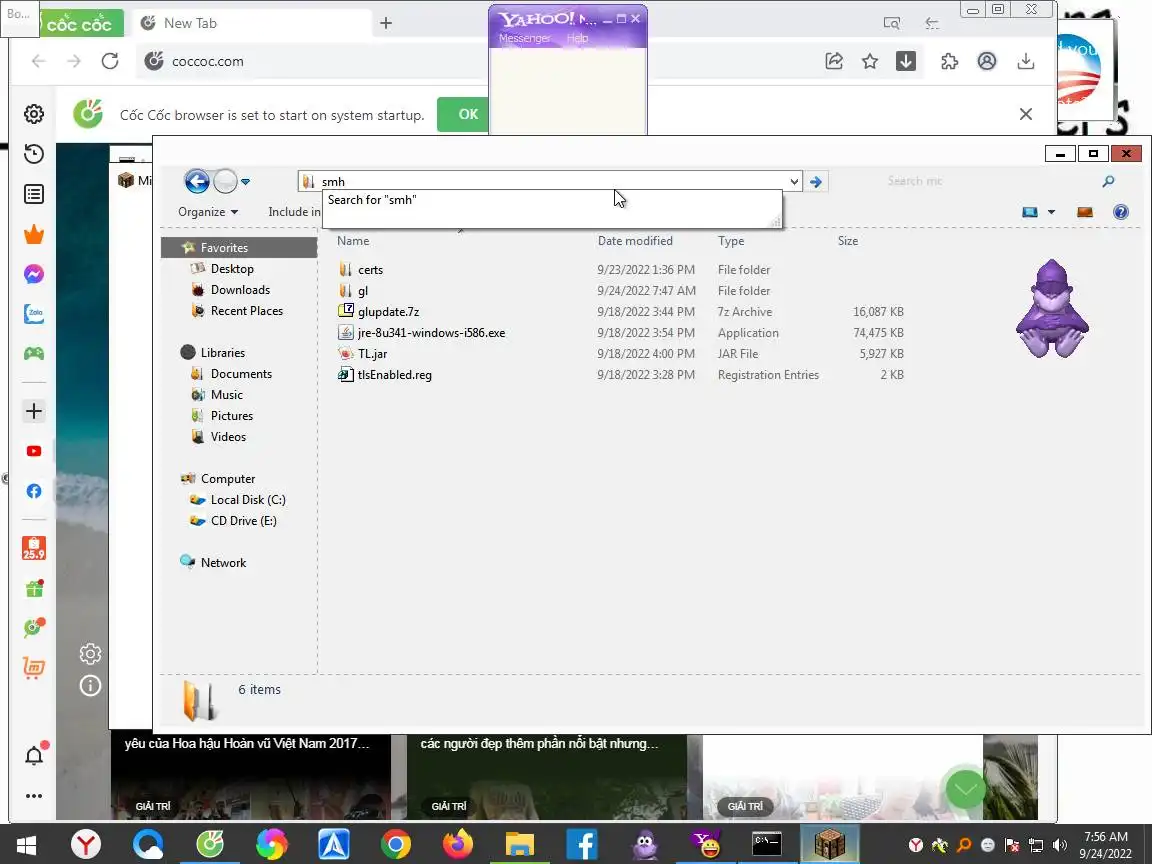
Task: Open Cốc Cốc profile account icon
Action: (x=987, y=61)
